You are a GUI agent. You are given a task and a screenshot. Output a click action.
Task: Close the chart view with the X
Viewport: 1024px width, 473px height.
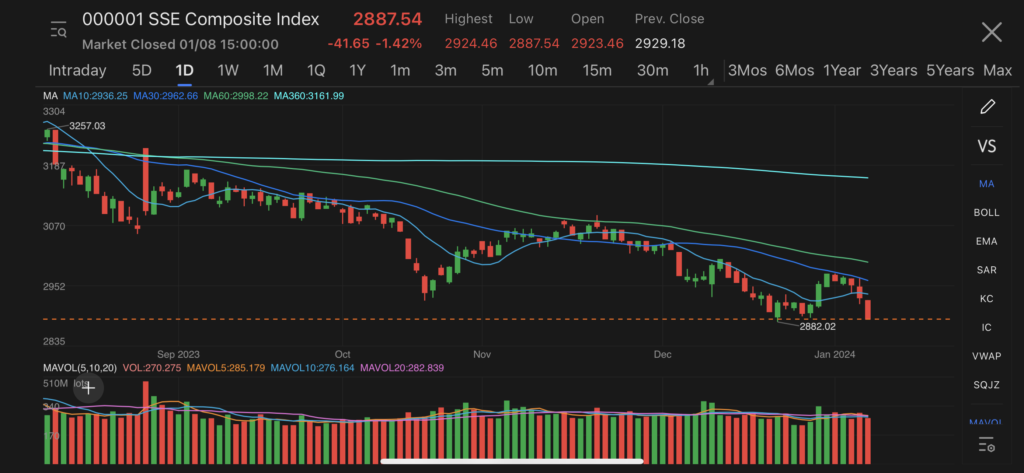point(991,32)
